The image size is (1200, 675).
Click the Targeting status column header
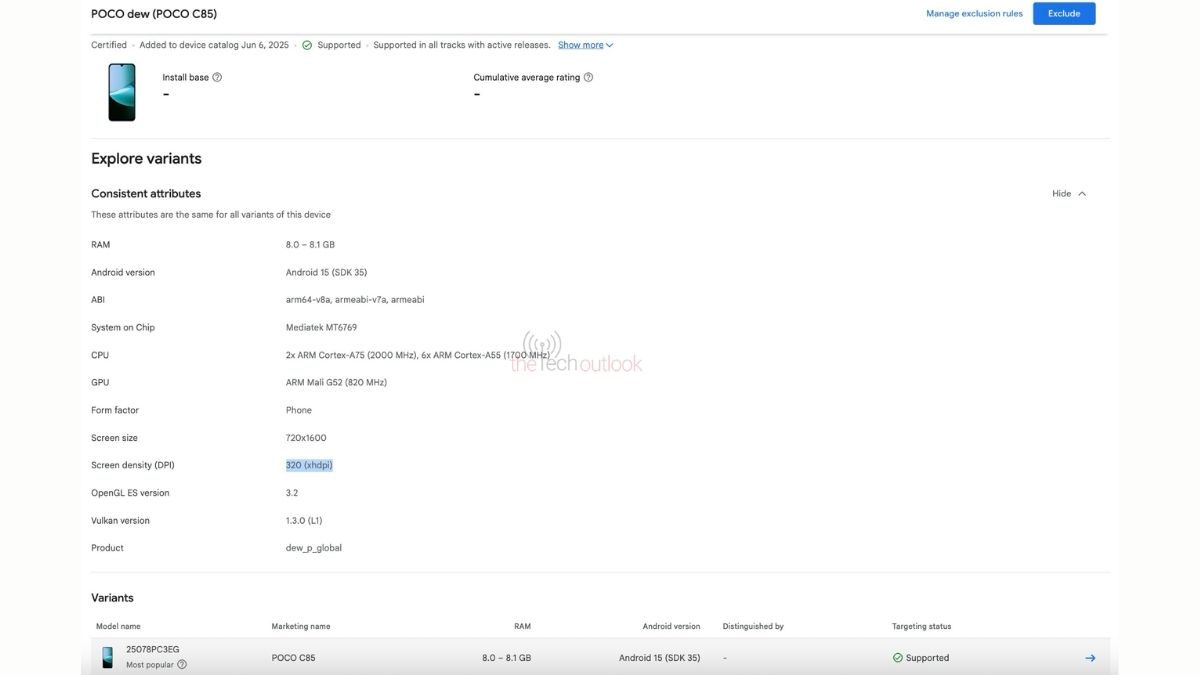921,626
